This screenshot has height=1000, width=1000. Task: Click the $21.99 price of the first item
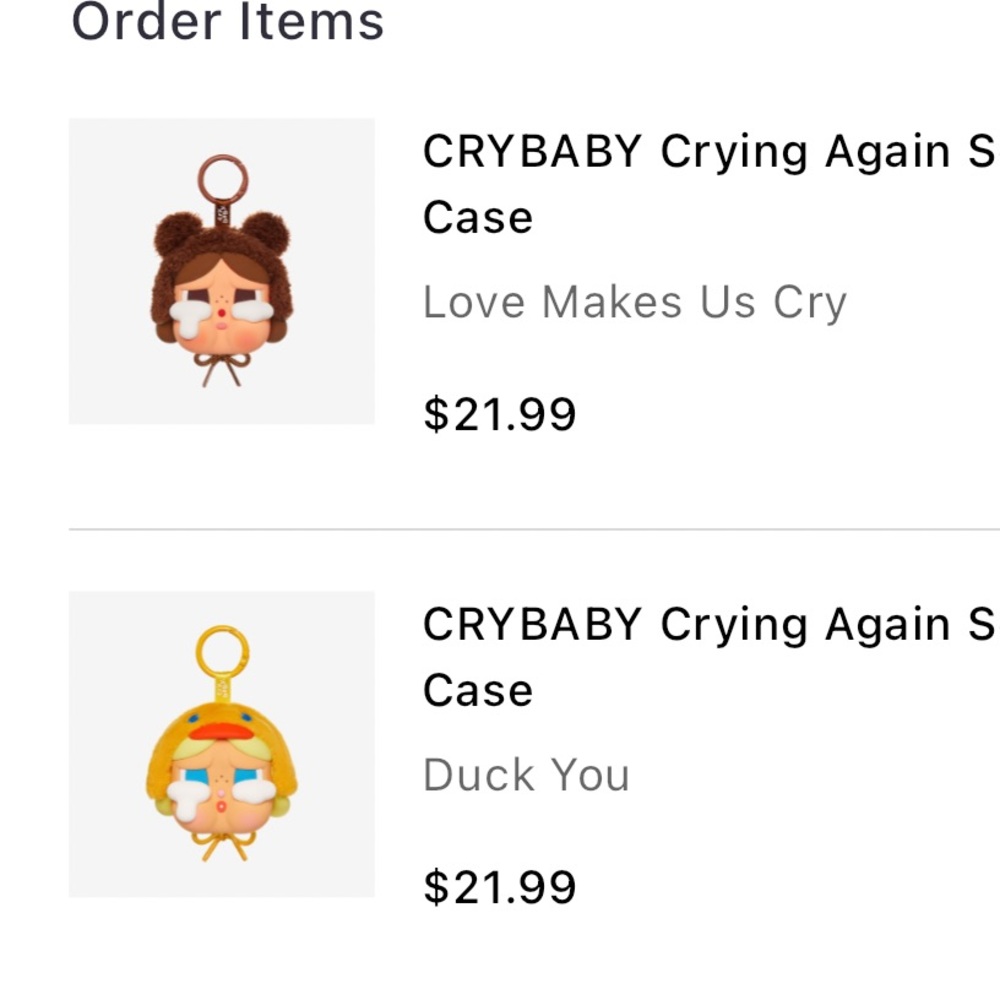[500, 412]
